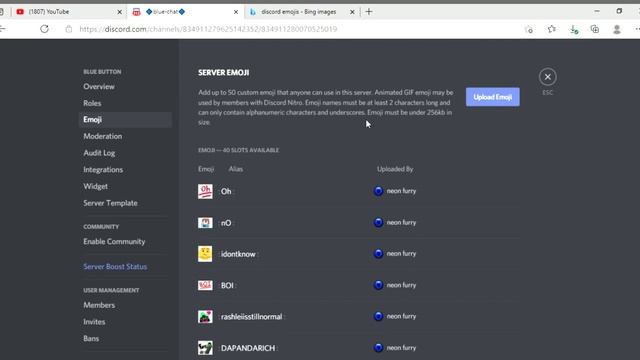
Task: Open the Bans management page
Action: pos(91,338)
